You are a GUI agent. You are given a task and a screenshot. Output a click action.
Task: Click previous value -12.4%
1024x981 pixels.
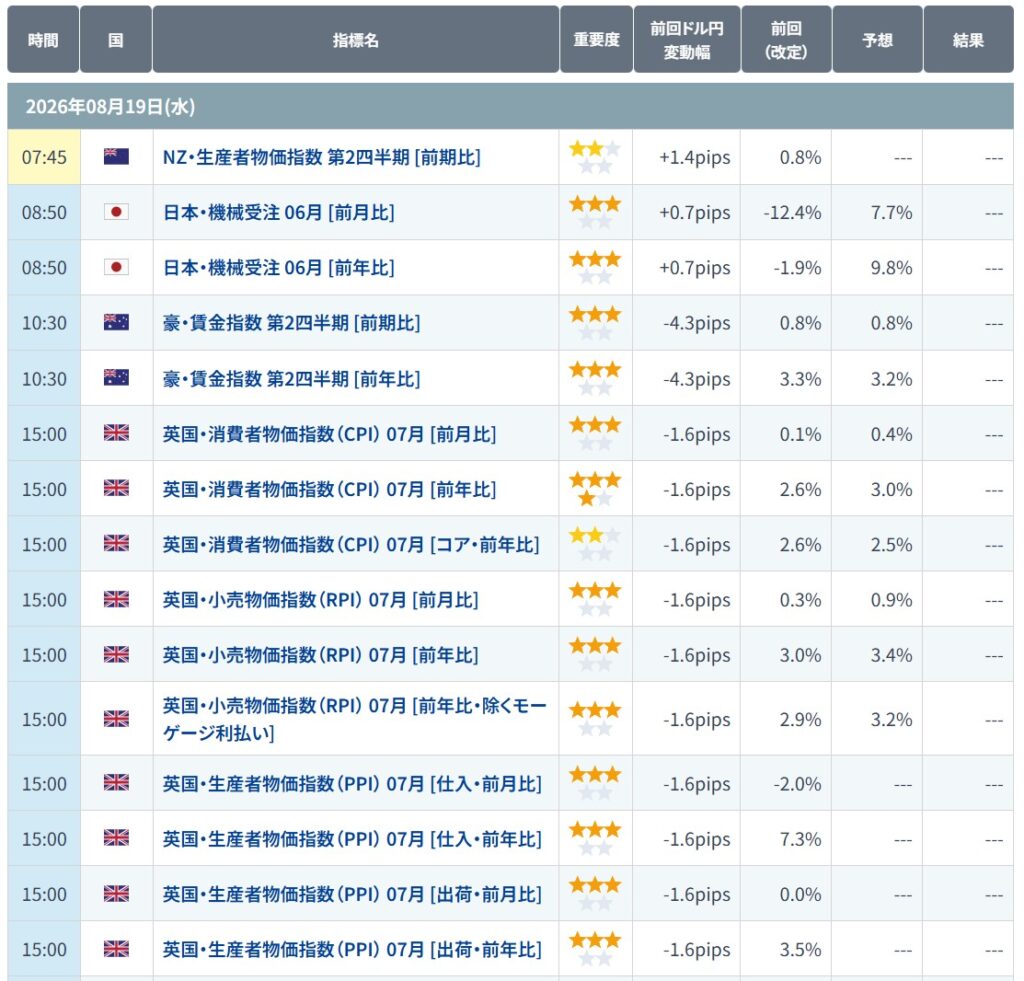tap(792, 212)
